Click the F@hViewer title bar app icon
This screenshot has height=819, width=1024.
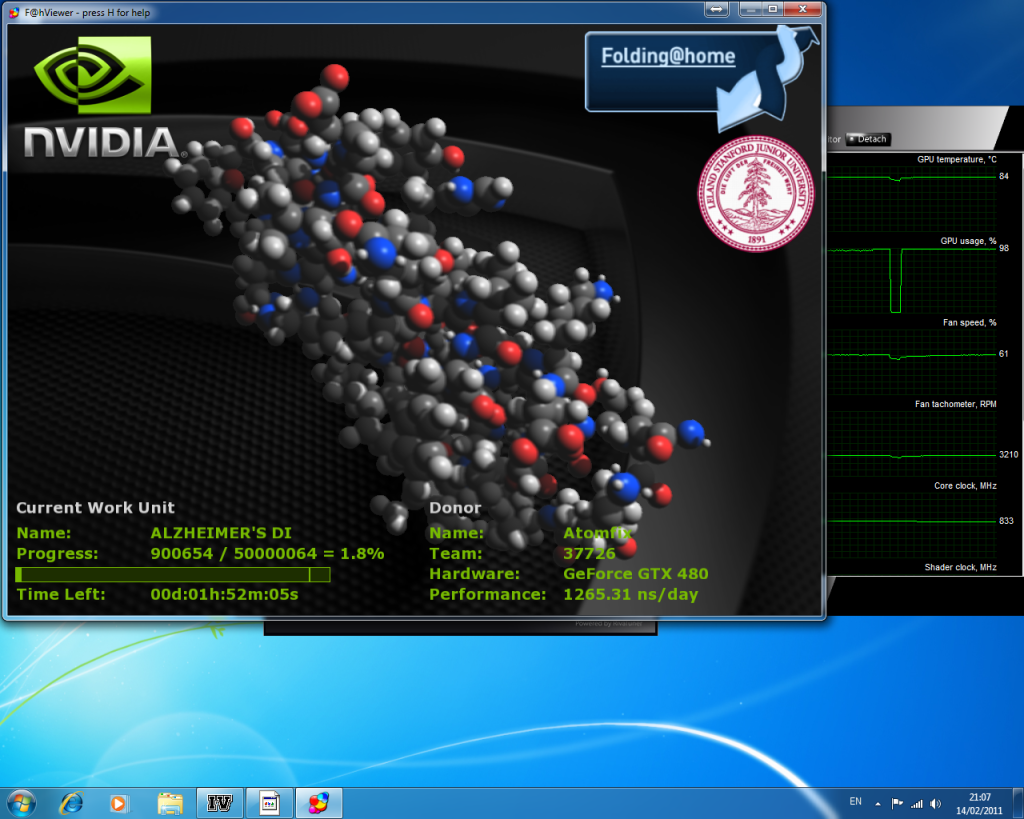tap(14, 12)
